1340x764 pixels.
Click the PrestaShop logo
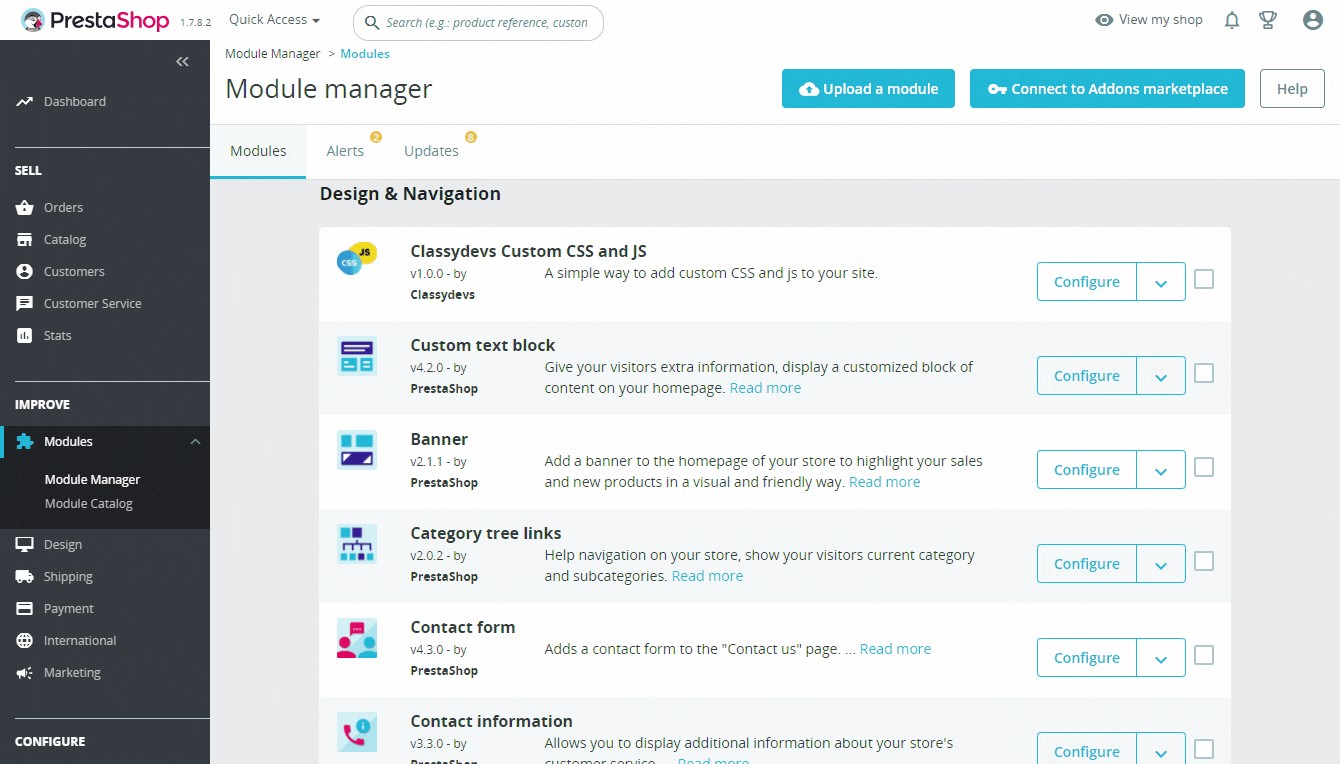pos(95,20)
